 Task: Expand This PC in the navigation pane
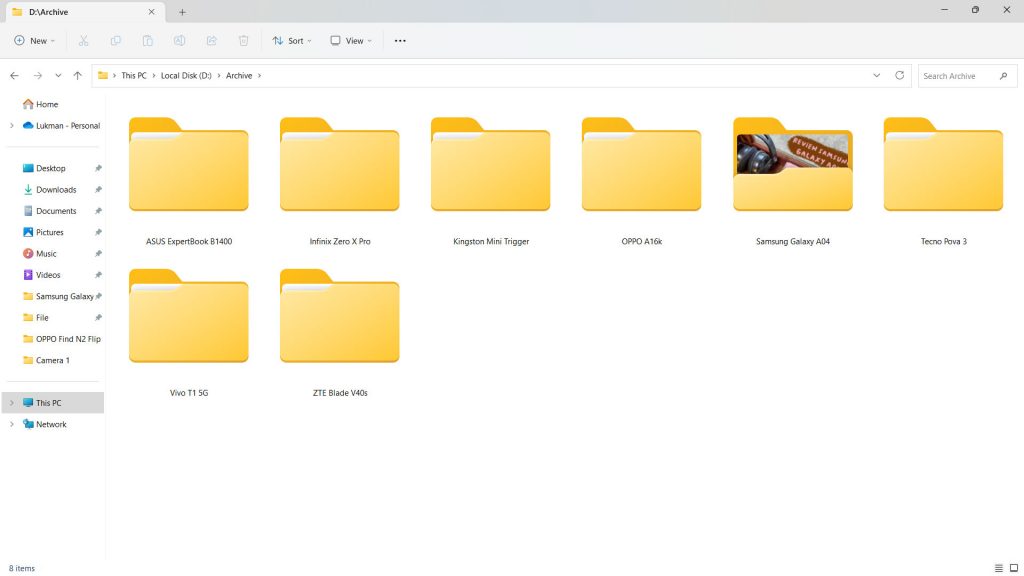tap(12, 402)
